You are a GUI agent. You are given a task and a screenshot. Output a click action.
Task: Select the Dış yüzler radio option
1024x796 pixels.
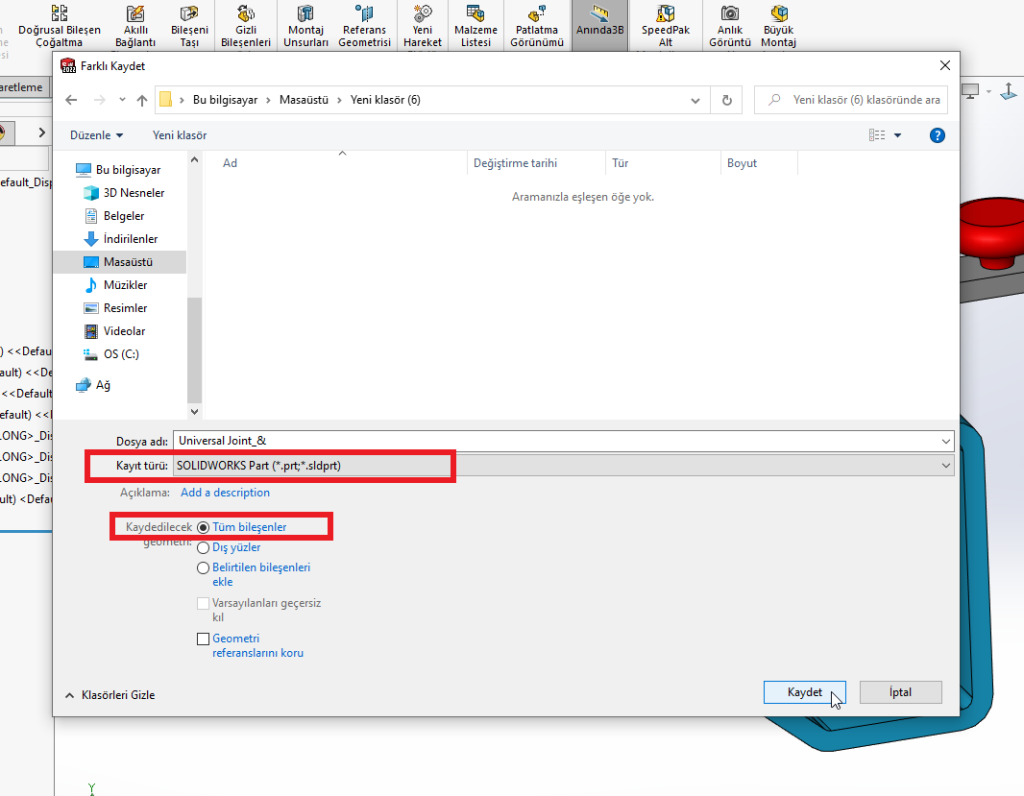click(204, 548)
